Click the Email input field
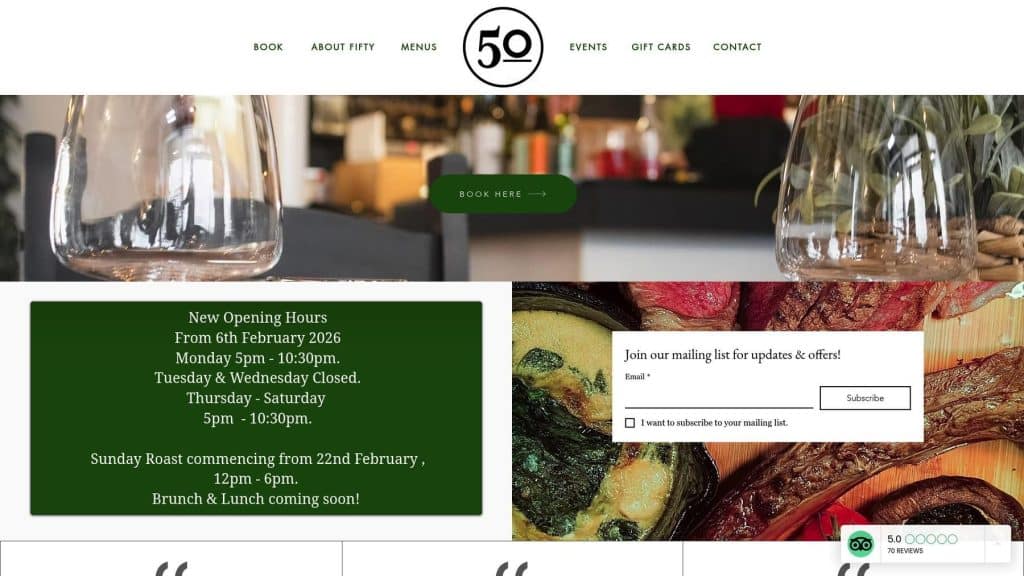The width and height of the screenshot is (1024, 576). [719, 398]
